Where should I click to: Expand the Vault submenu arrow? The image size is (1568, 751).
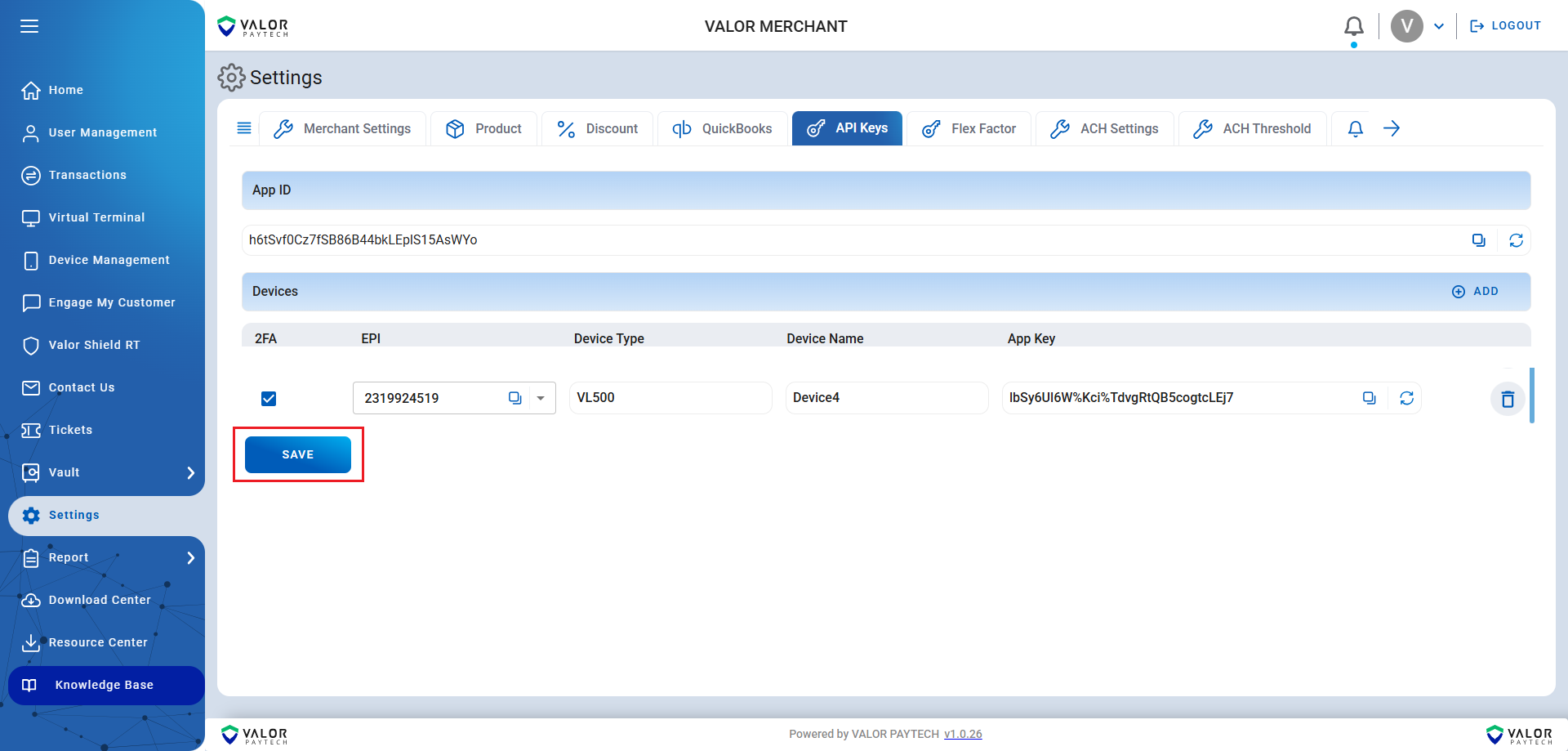click(190, 472)
